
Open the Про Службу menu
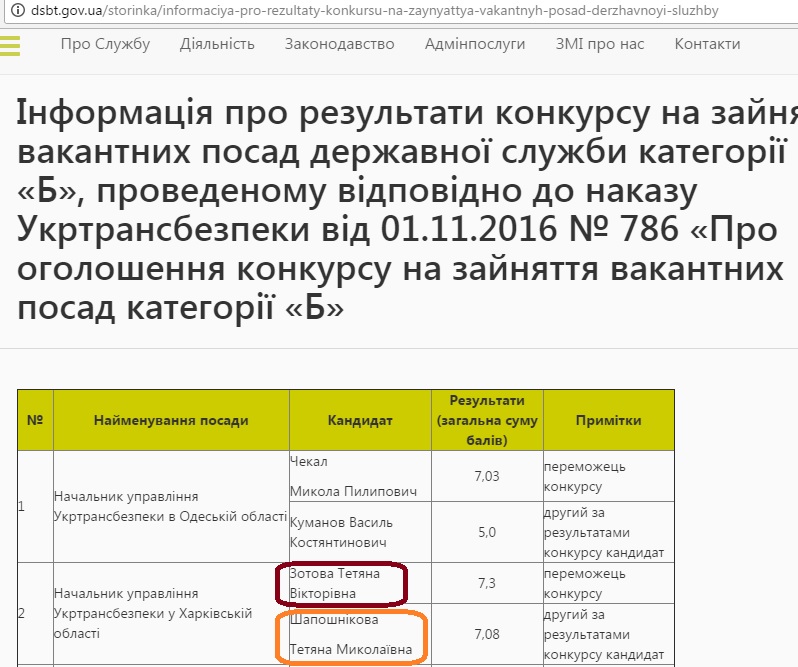(x=105, y=44)
